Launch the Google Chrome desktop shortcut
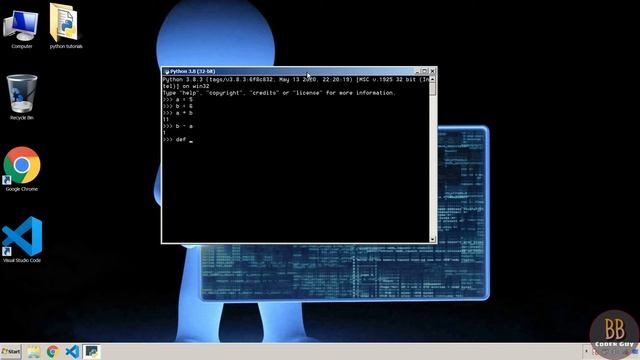Viewport: 640px width, 360px height. click(22, 169)
